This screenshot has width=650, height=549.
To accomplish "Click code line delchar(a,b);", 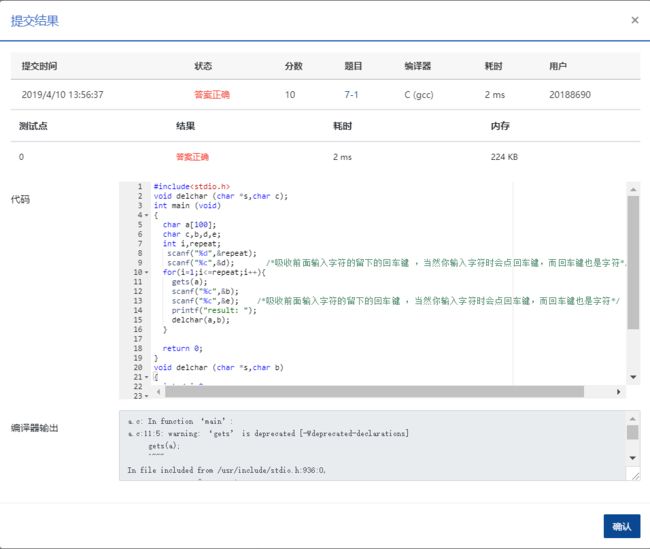I will 201,320.
